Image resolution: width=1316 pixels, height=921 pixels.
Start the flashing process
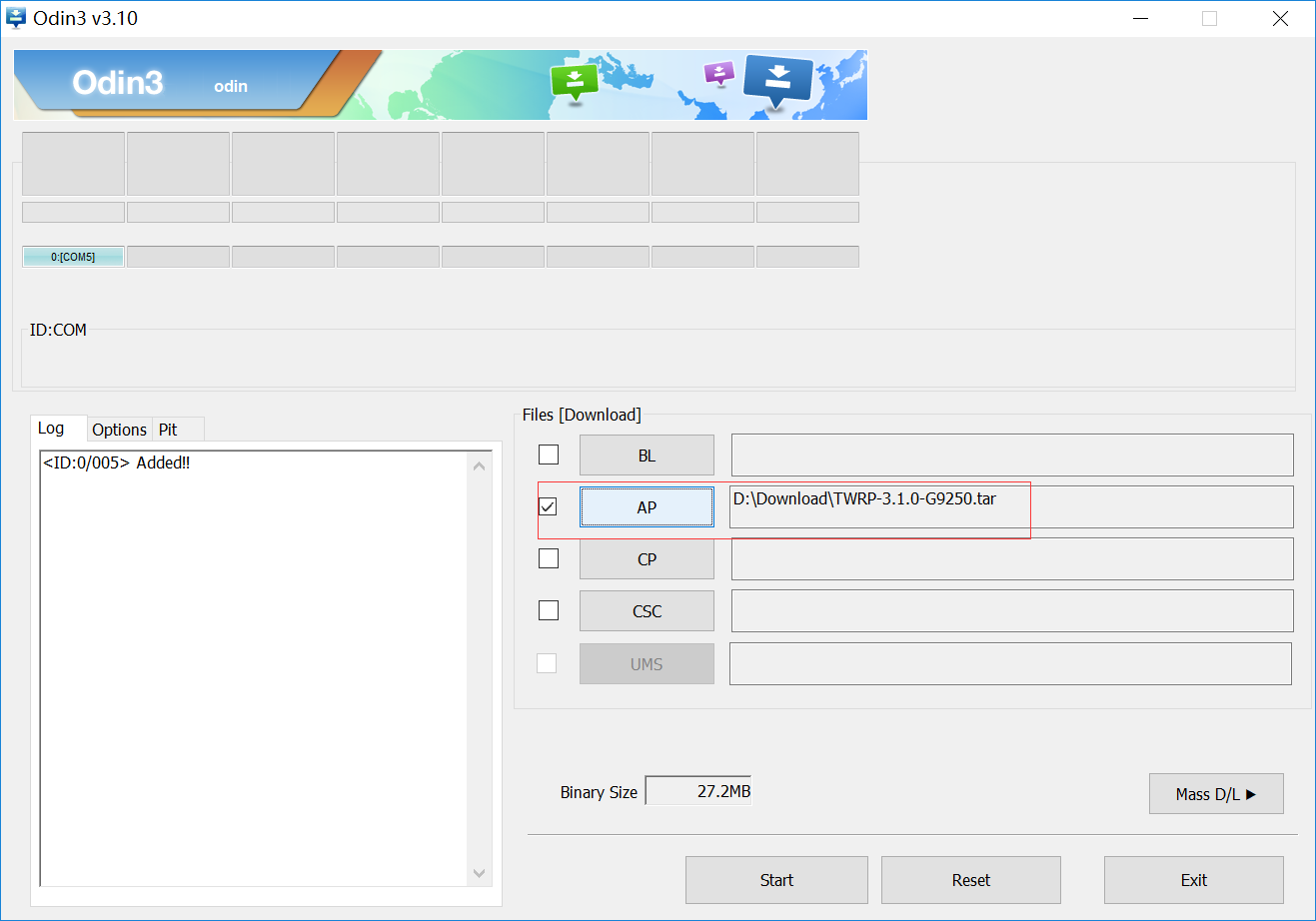[776, 880]
